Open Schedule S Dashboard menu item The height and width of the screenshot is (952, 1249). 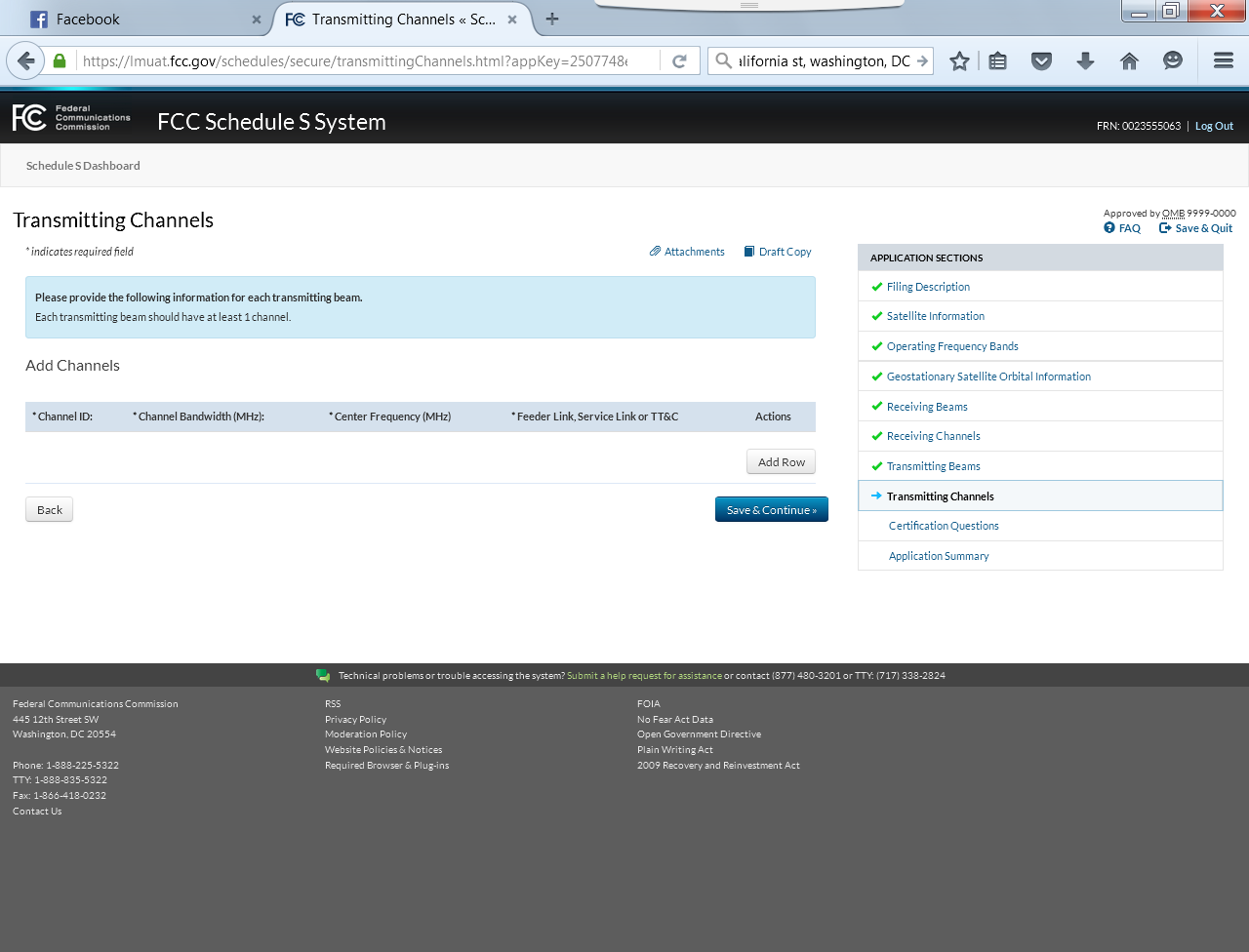[83, 166]
